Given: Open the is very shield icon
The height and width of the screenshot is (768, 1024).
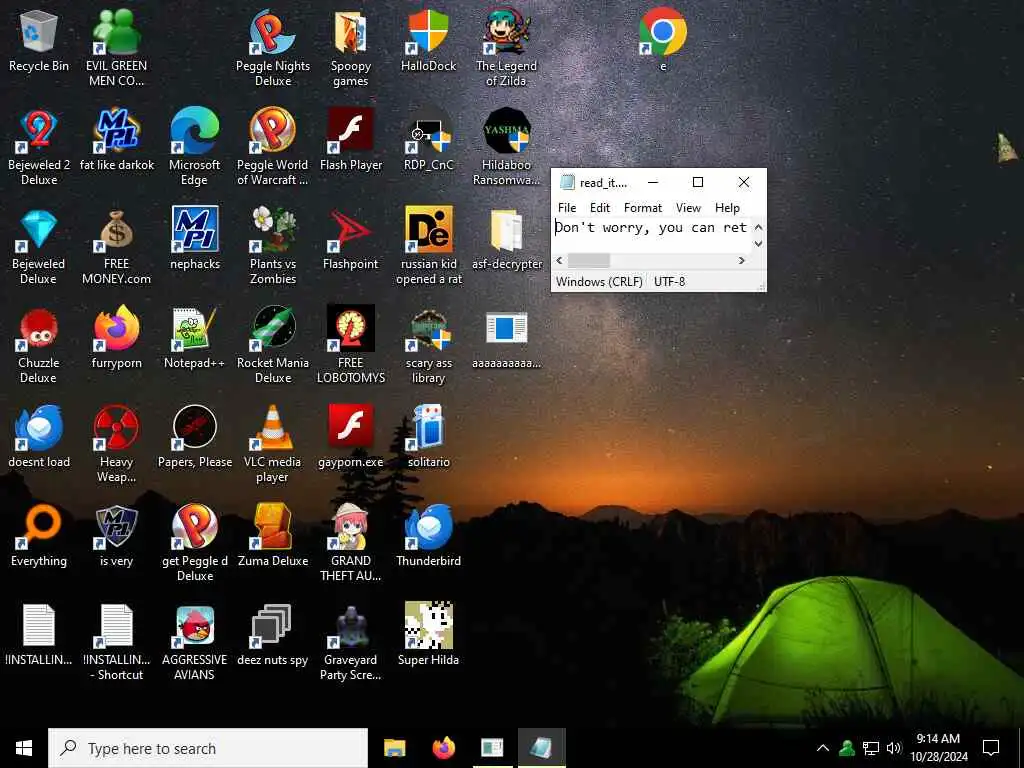Looking at the screenshot, I should point(116,536).
